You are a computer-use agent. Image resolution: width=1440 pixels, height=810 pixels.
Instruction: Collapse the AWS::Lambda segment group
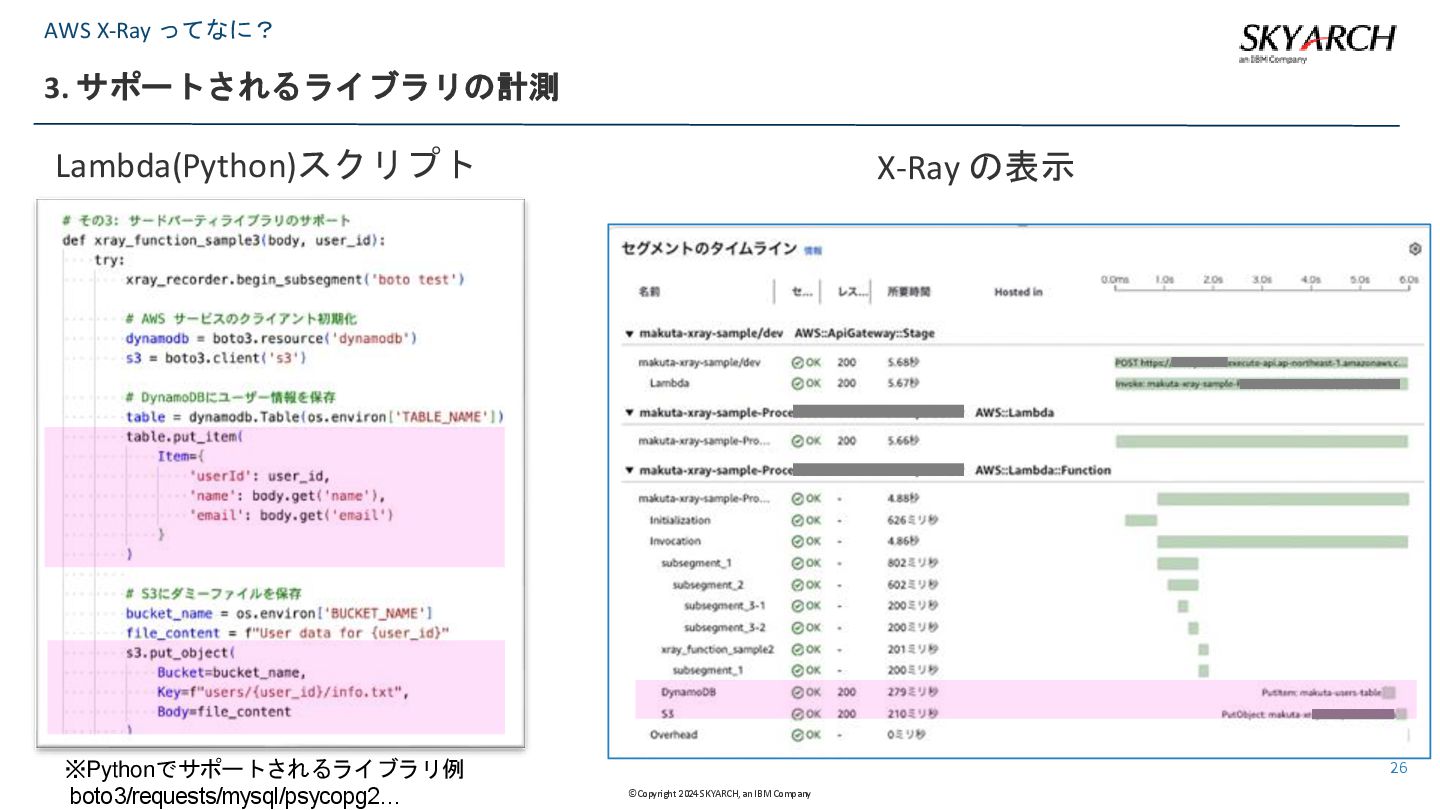tap(629, 412)
